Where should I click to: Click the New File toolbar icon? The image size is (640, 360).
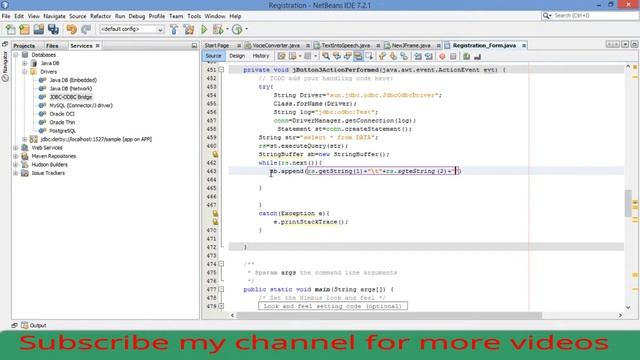click(x=11, y=29)
